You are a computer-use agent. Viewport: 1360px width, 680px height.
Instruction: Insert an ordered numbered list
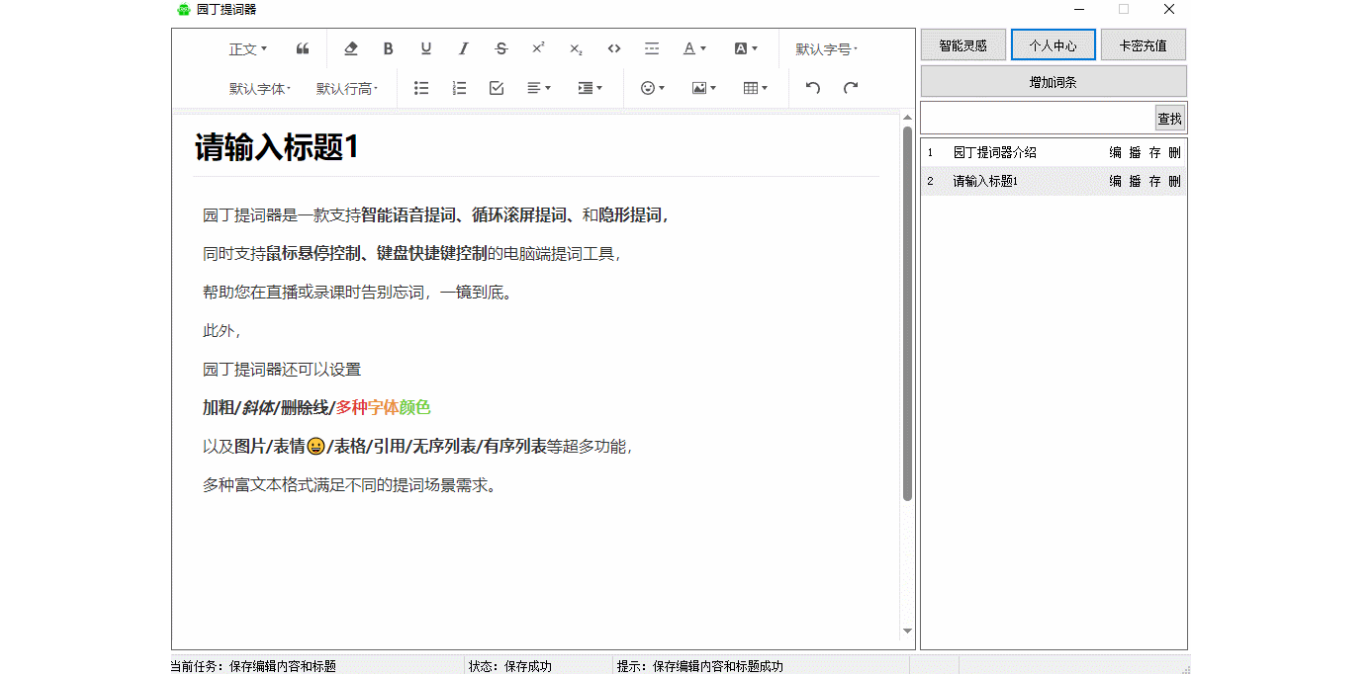pos(459,88)
